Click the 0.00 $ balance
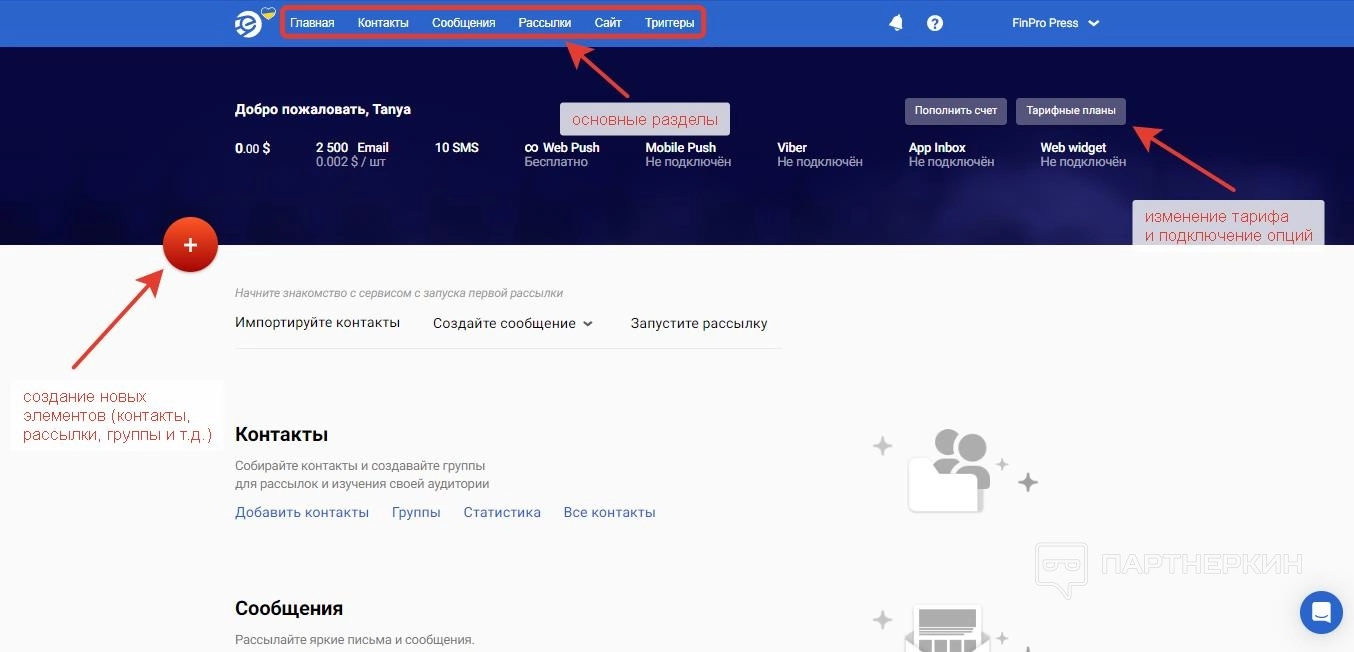Image resolution: width=1354 pixels, height=652 pixels. click(x=253, y=148)
